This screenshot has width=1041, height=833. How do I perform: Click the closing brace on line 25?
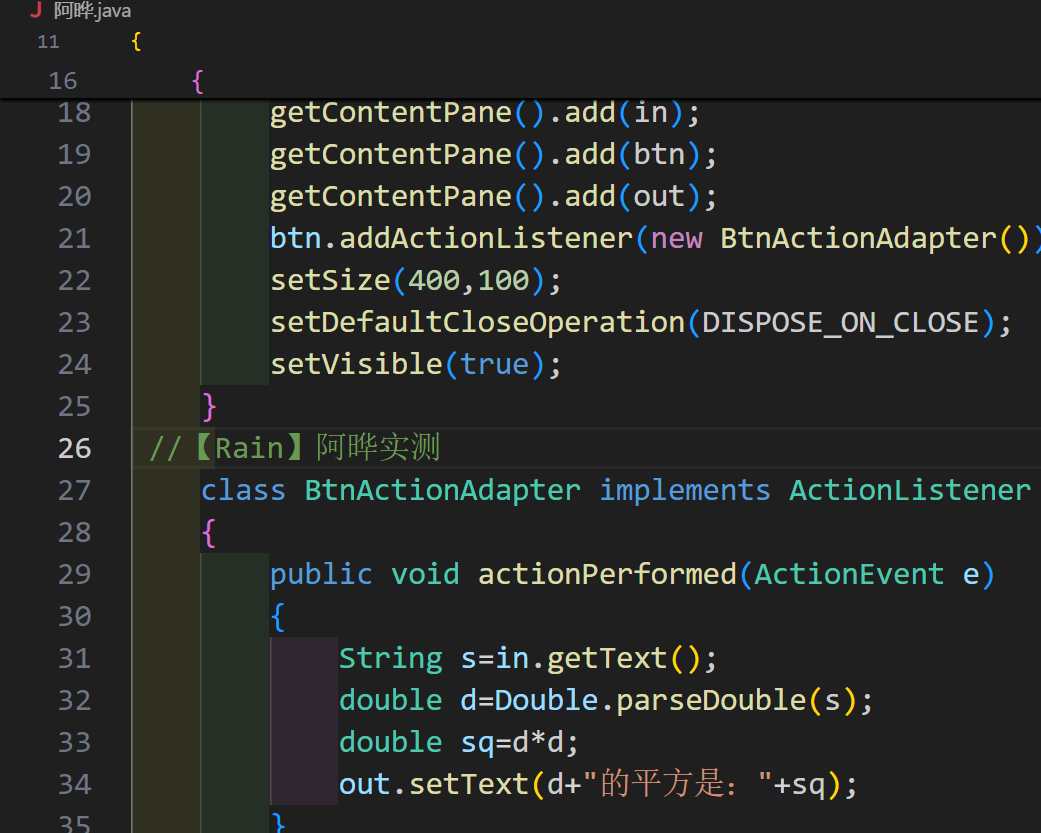tap(209, 407)
